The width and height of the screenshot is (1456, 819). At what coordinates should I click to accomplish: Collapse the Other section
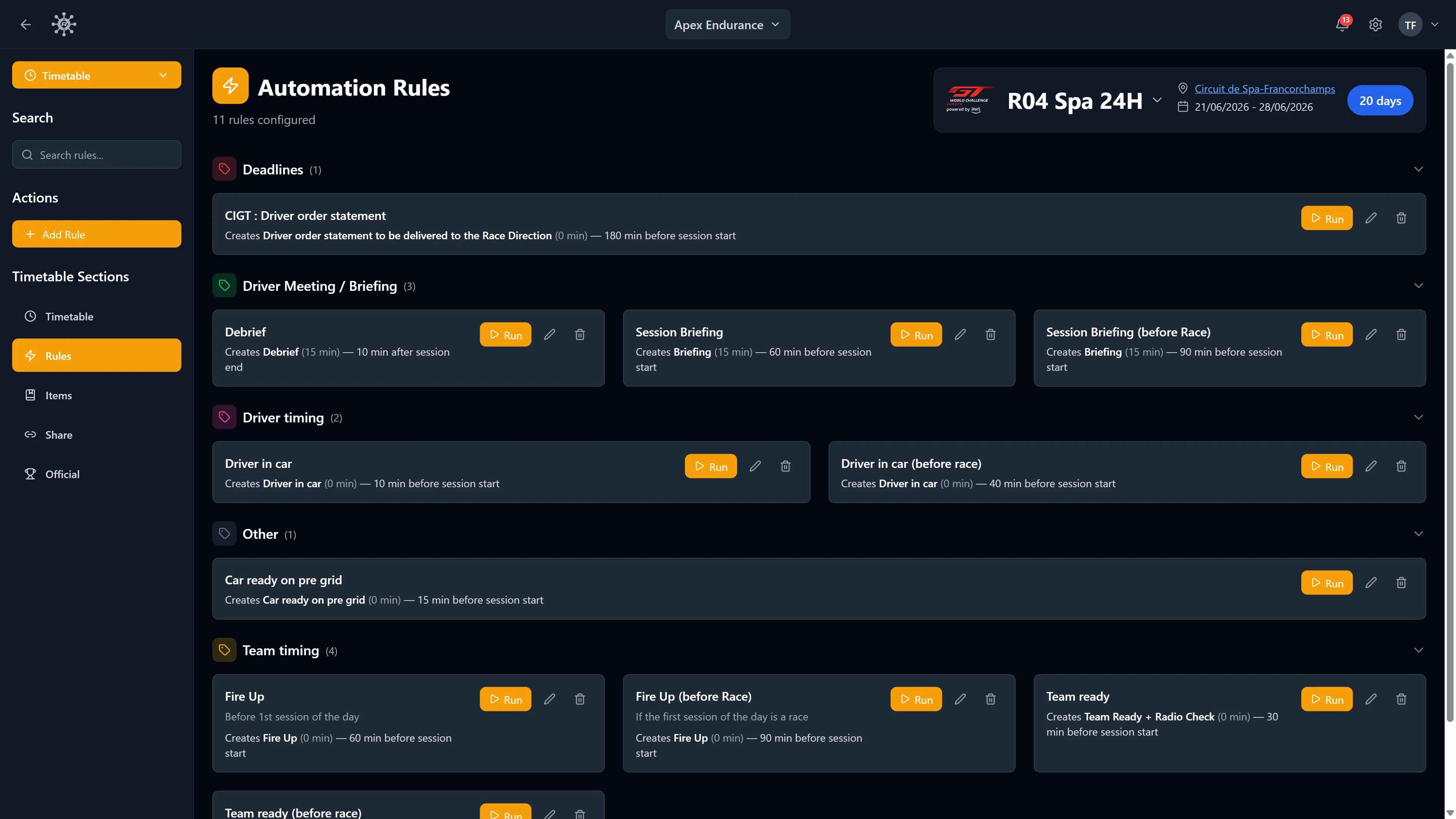tap(1418, 533)
